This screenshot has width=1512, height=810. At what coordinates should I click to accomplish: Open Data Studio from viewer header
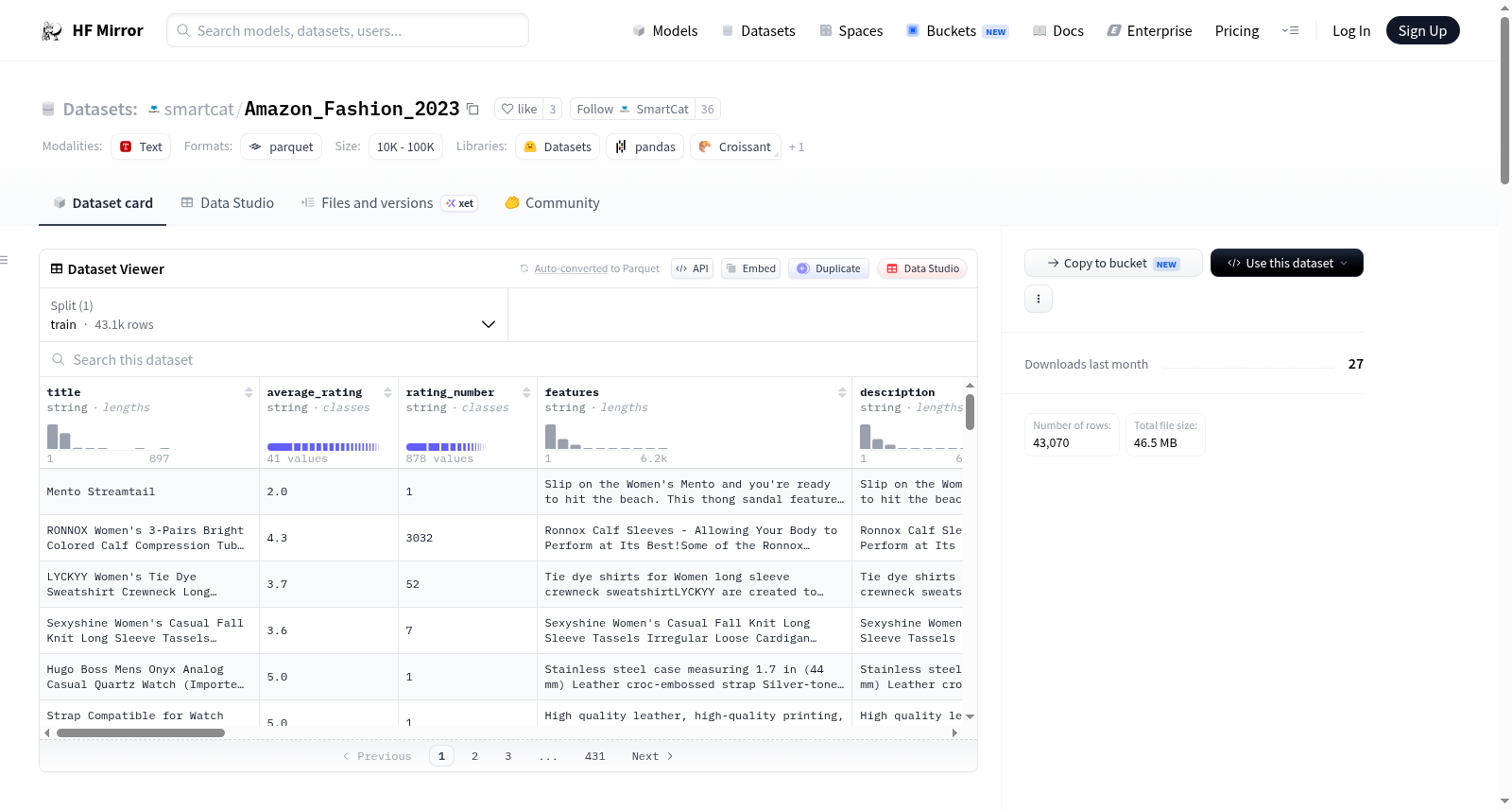click(922, 268)
